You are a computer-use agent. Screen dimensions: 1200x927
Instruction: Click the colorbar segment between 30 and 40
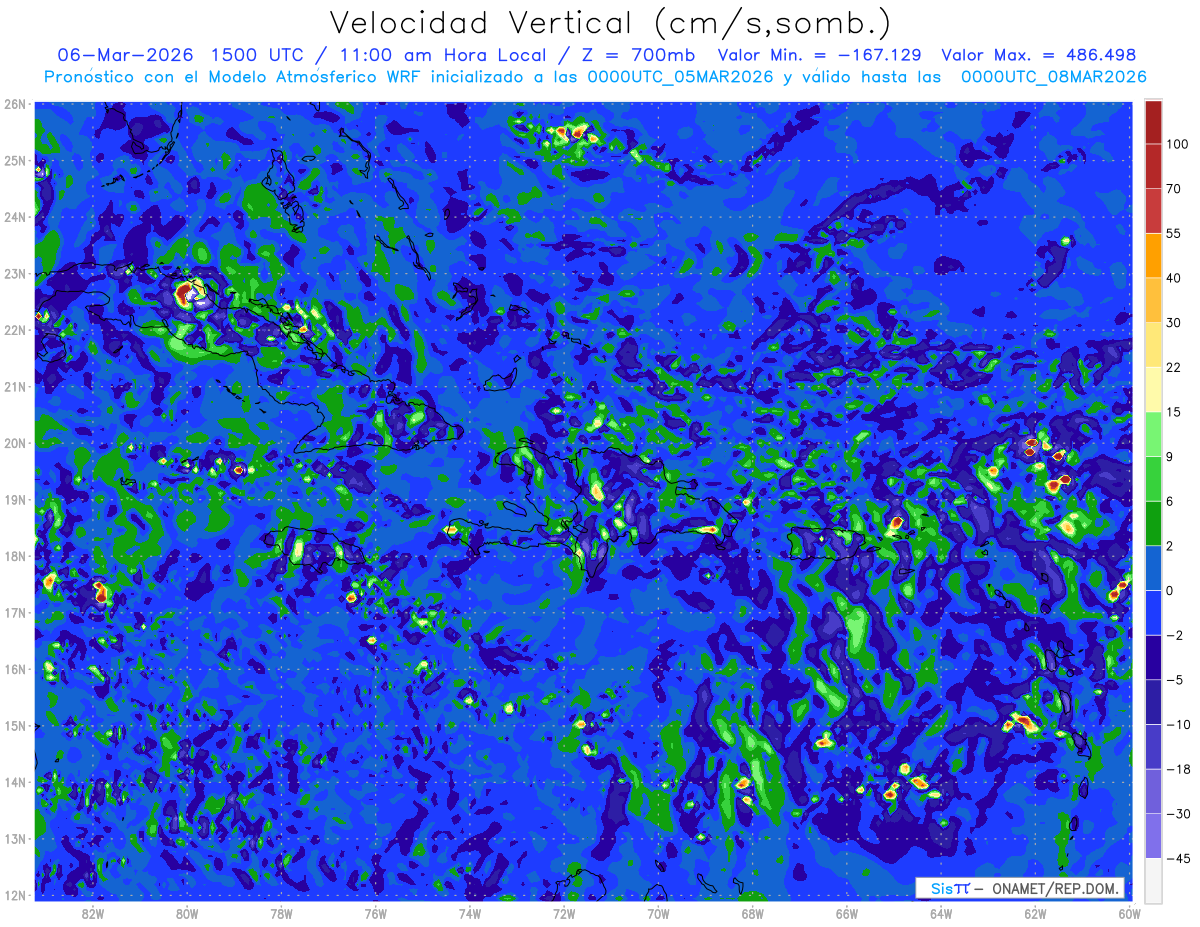1153,300
